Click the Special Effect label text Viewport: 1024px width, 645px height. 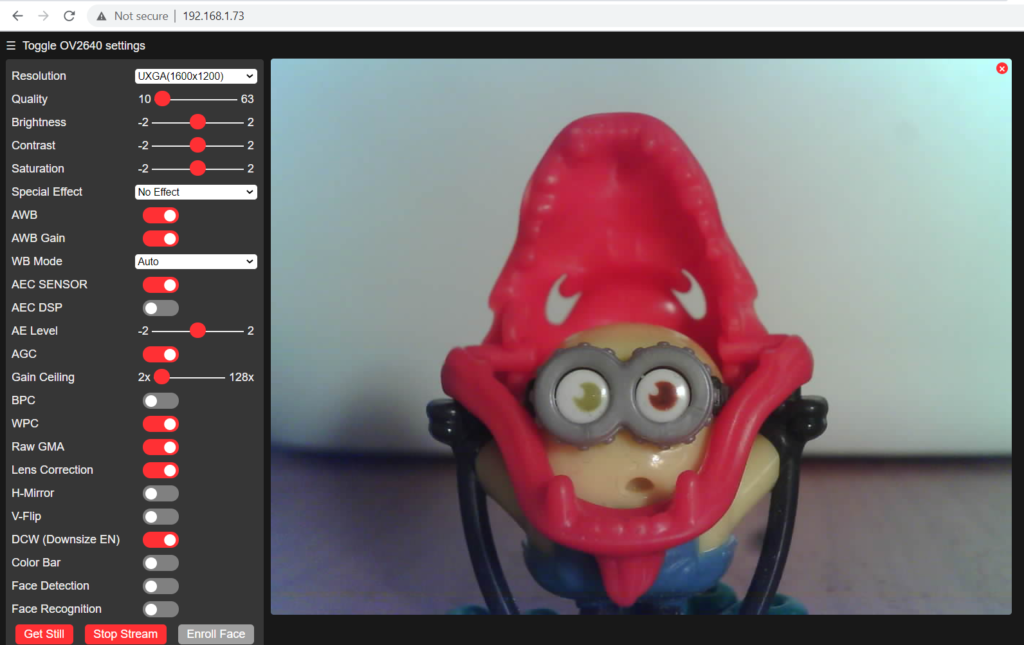coord(47,192)
